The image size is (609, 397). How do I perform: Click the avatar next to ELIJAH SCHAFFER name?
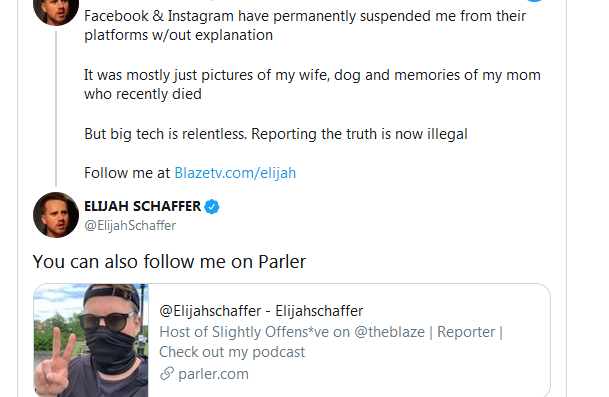(56, 215)
